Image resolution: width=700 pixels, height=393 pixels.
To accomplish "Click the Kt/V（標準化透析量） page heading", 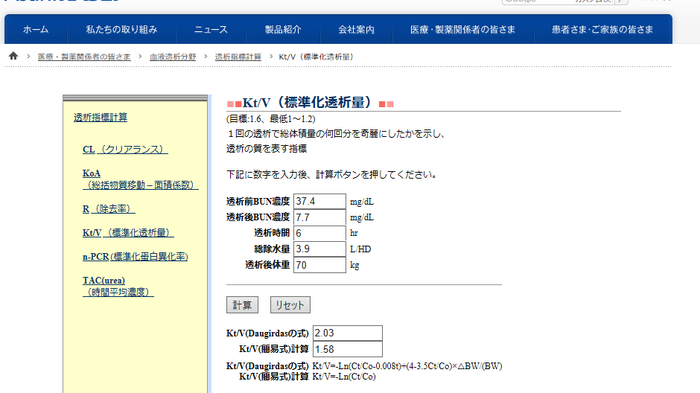I will (x=310, y=103).
